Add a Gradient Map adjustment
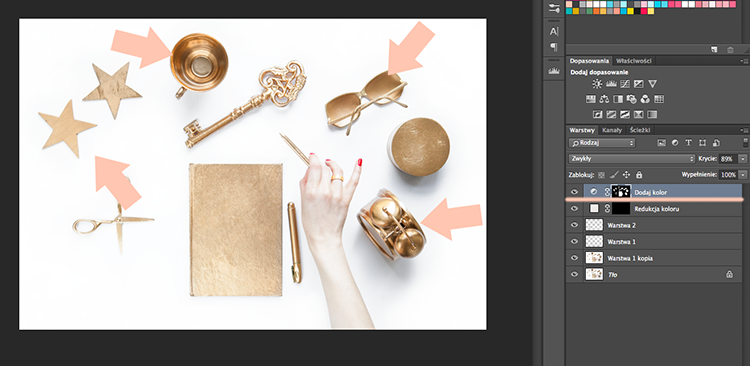 coord(652,114)
